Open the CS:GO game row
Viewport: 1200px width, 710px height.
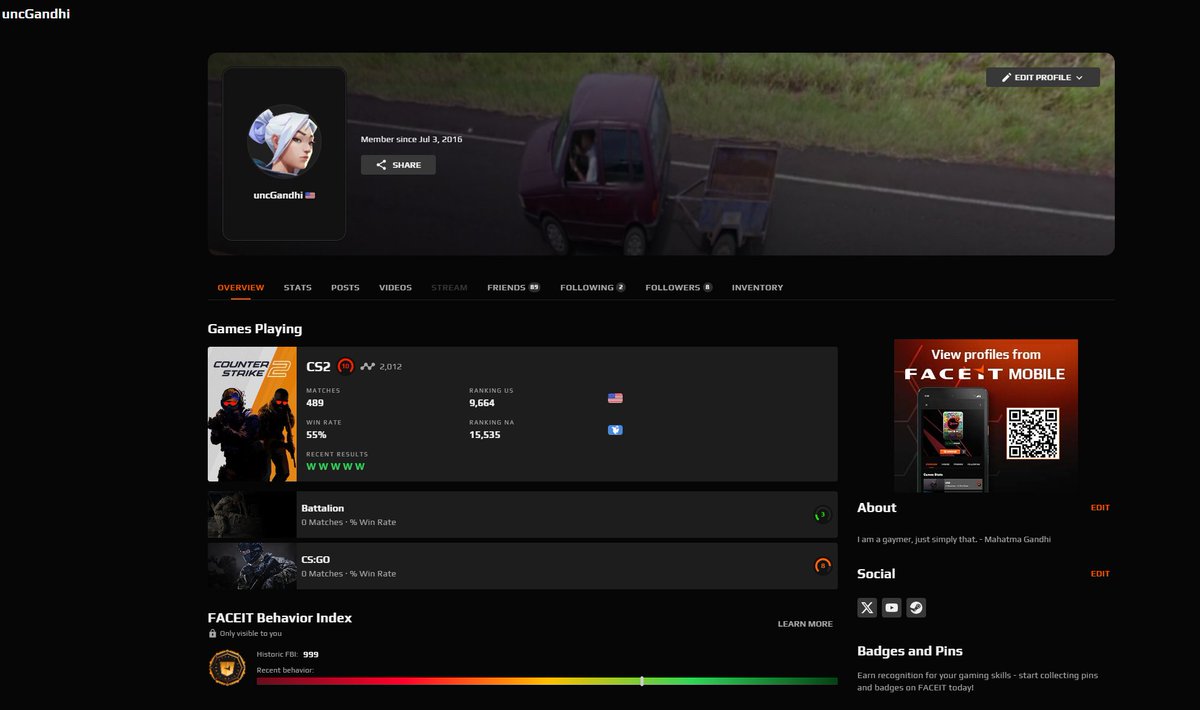[x=523, y=566]
